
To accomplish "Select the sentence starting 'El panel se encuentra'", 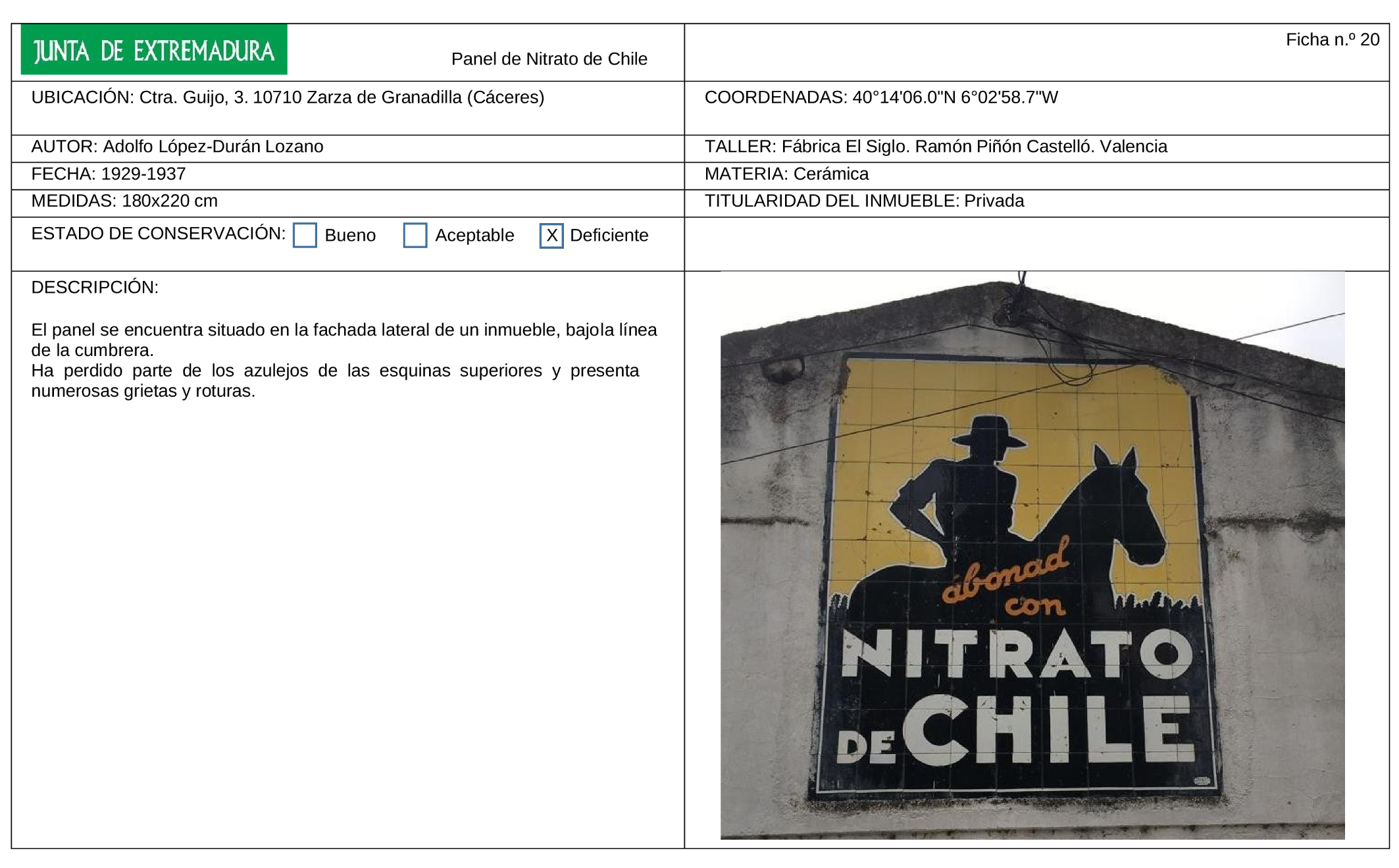I will tap(344, 340).
